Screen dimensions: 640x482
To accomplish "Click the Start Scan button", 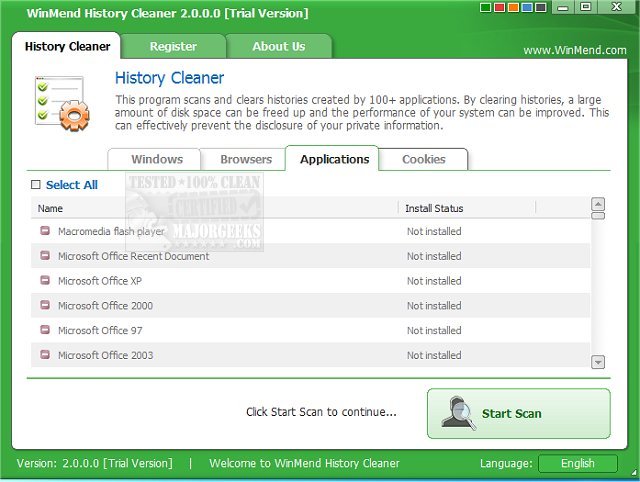I will [519, 413].
